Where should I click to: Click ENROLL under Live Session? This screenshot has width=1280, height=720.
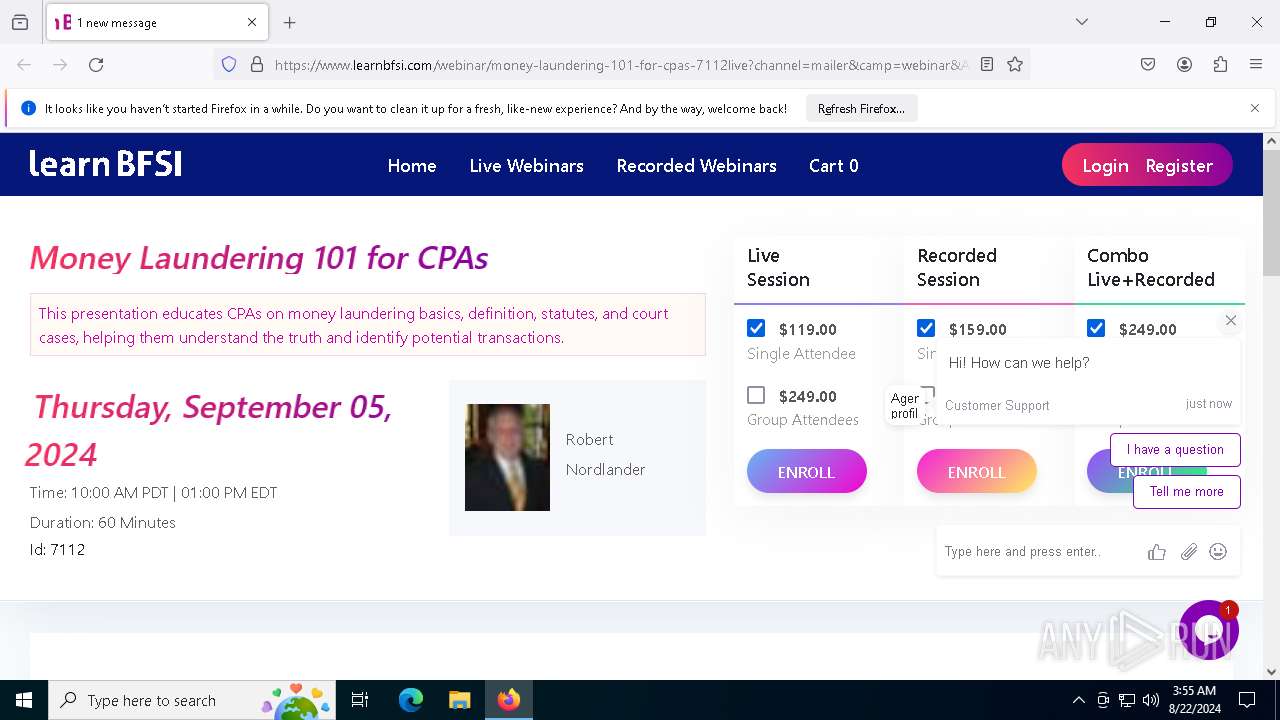coord(806,472)
